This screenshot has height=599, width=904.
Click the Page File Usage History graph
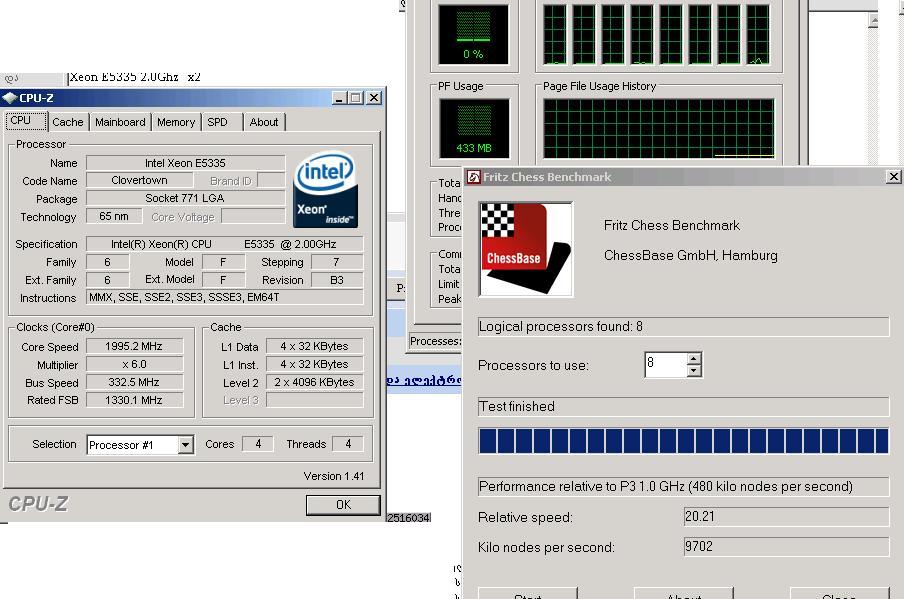tap(658, 127)
